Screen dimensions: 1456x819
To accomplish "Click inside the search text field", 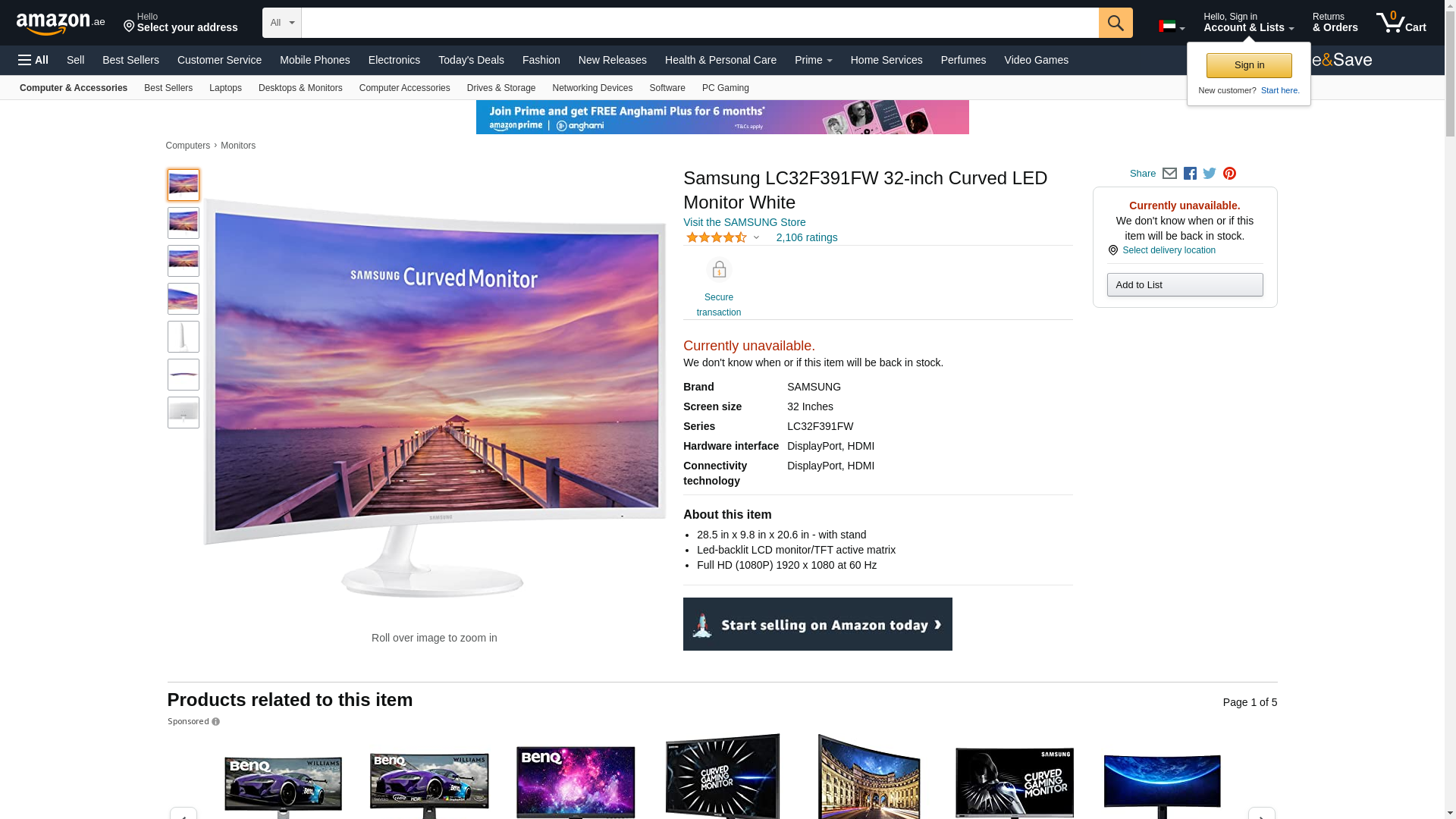I will pos(699,23).
